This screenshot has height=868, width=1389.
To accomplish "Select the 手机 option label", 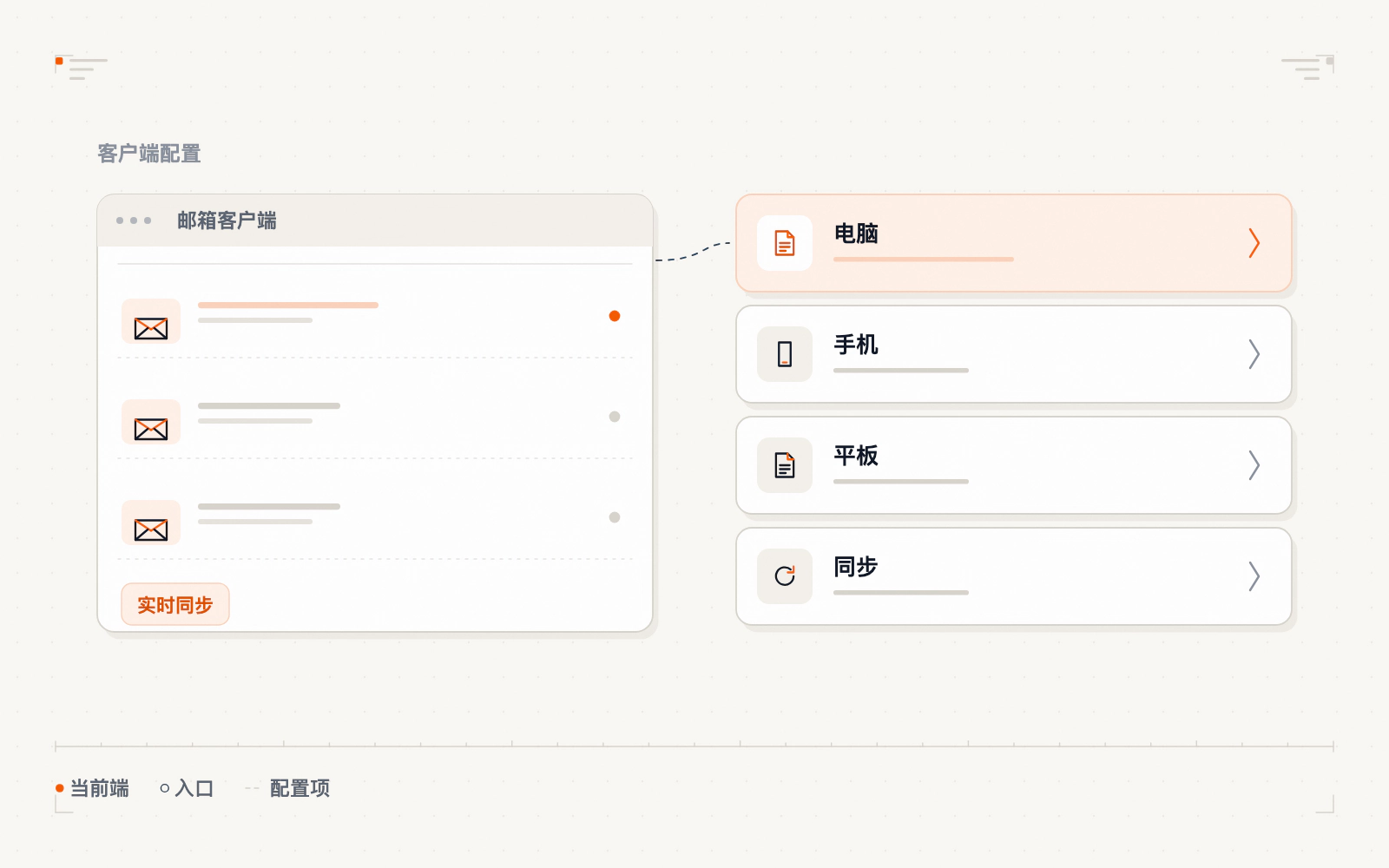I will point(856,345).
